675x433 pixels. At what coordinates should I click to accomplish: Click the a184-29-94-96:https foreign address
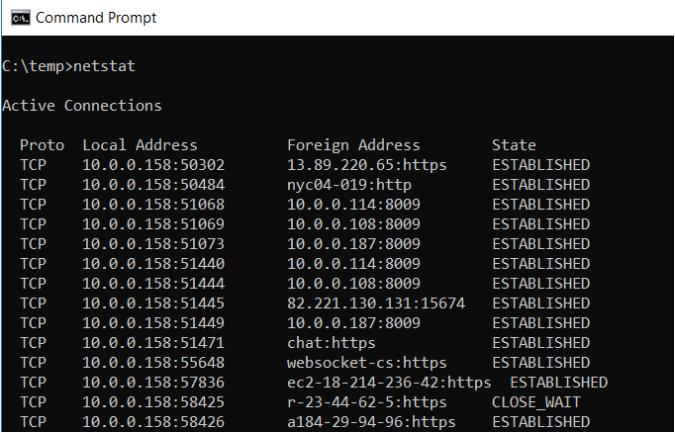pyautogui.click(x=371, y=422)
